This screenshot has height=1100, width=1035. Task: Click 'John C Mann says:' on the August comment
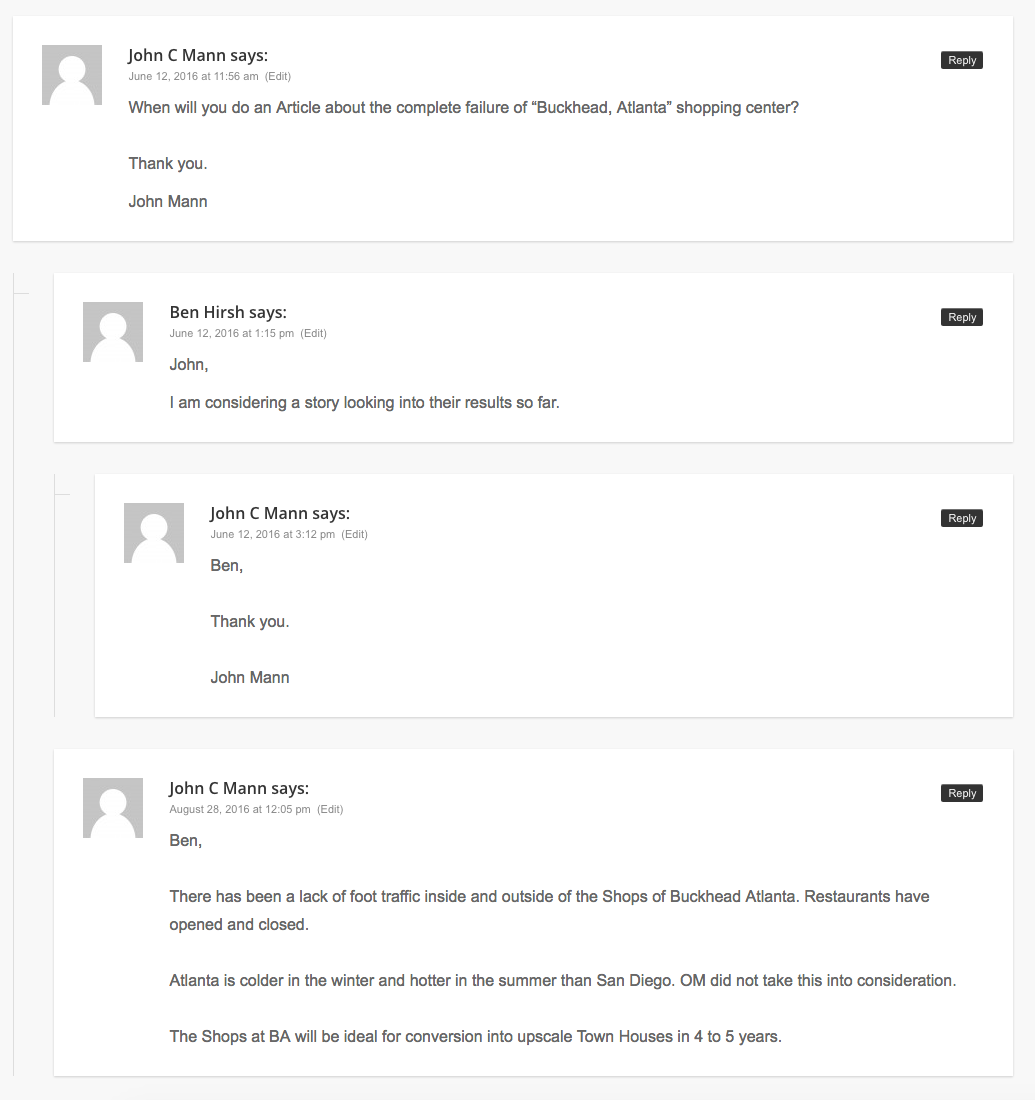(239, 789)
